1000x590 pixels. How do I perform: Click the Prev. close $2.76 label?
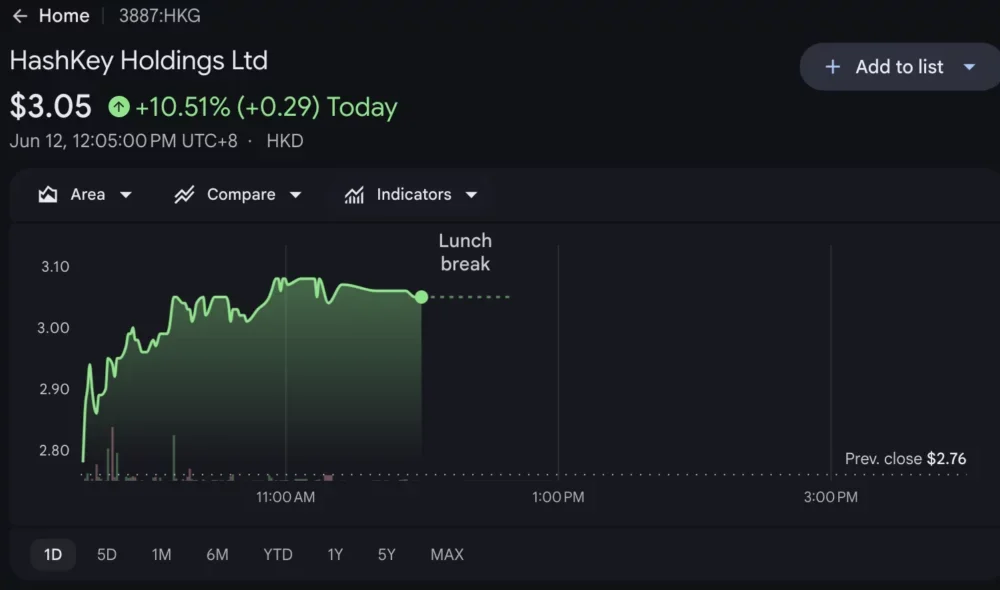pos(905,459)
